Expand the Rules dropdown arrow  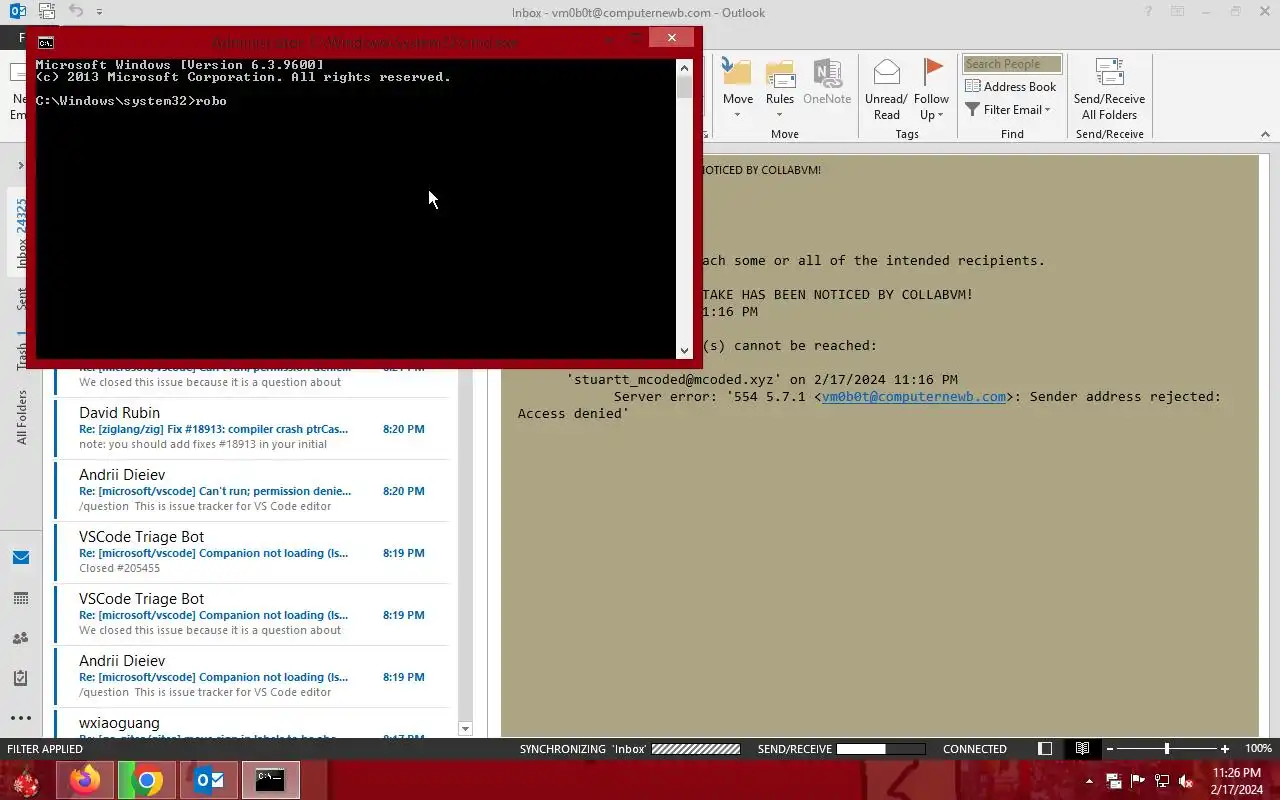780,114
